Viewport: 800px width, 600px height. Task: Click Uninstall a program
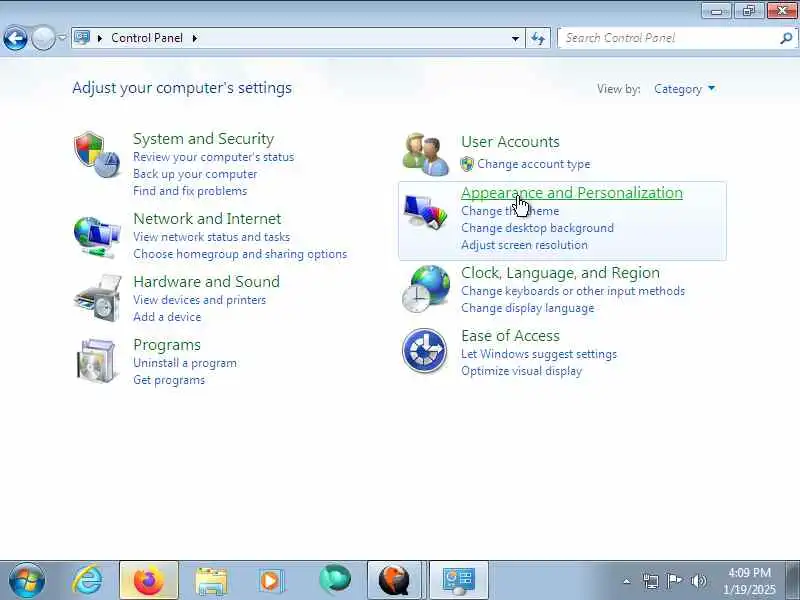(185, 363)
